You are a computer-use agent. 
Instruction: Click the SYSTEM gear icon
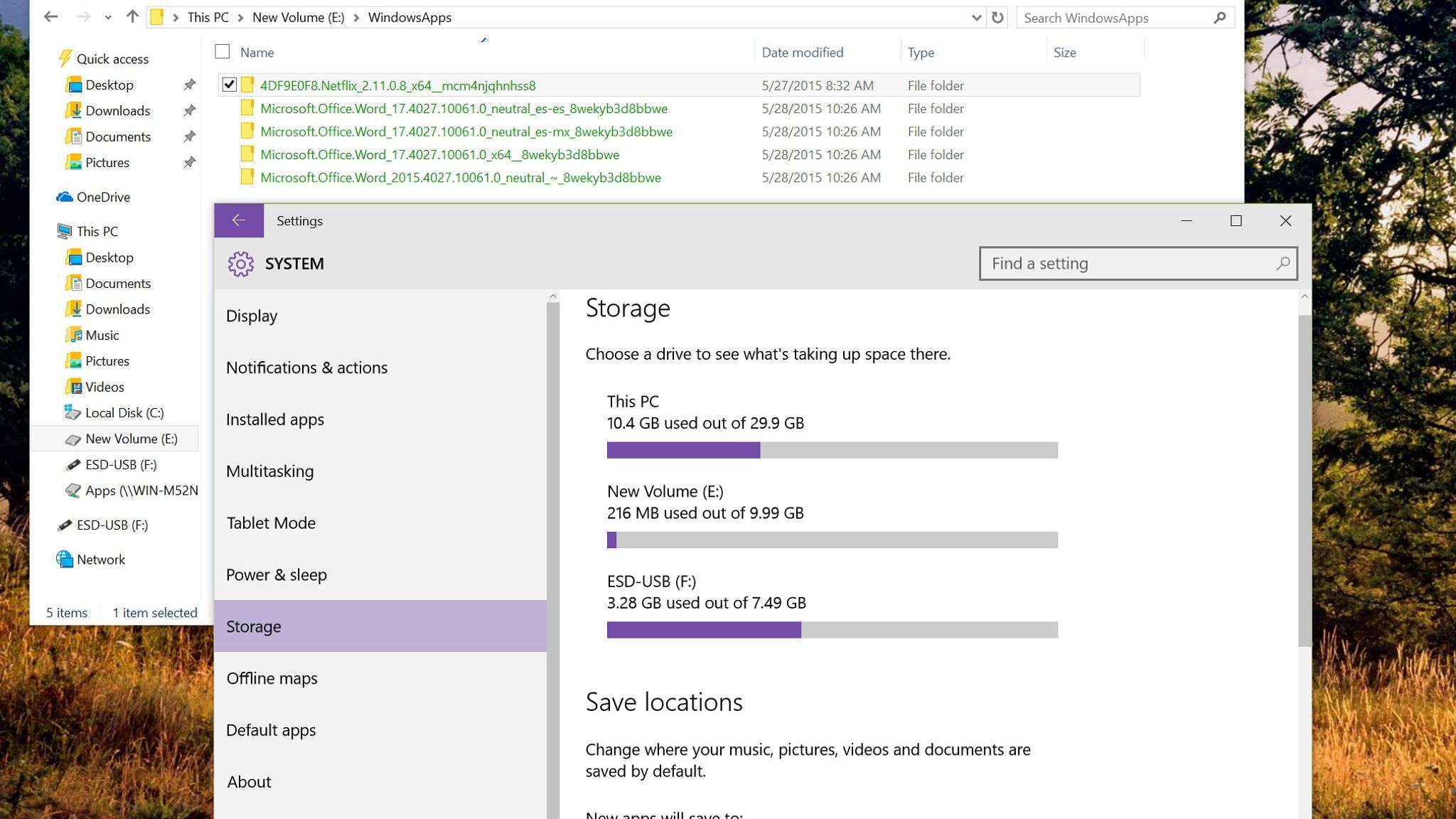tap(240, 264)
